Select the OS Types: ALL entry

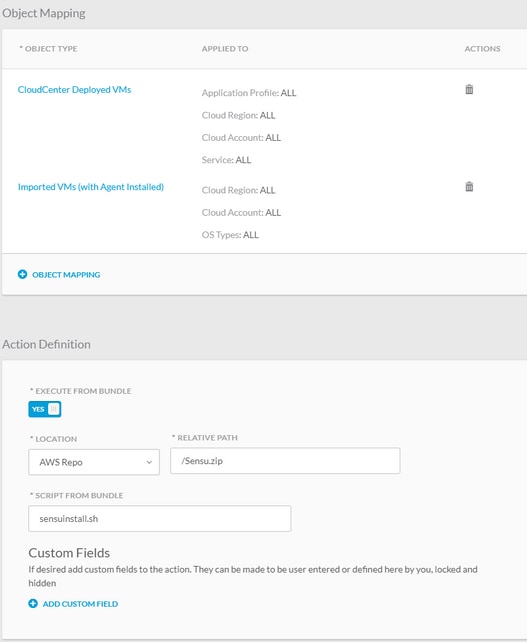pyautogui.click(x=230, y=235)
